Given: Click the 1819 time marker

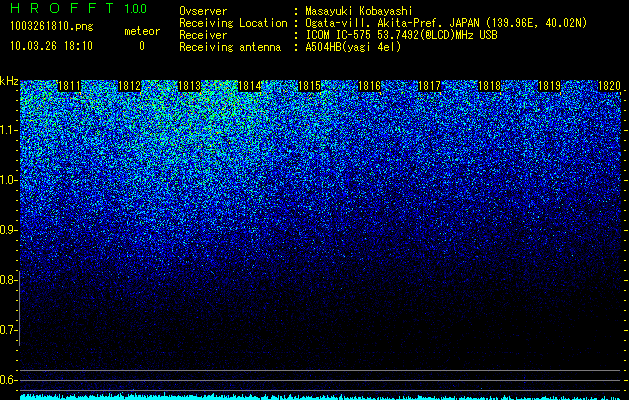Looking at the screenshot, I should click(549, 86).
